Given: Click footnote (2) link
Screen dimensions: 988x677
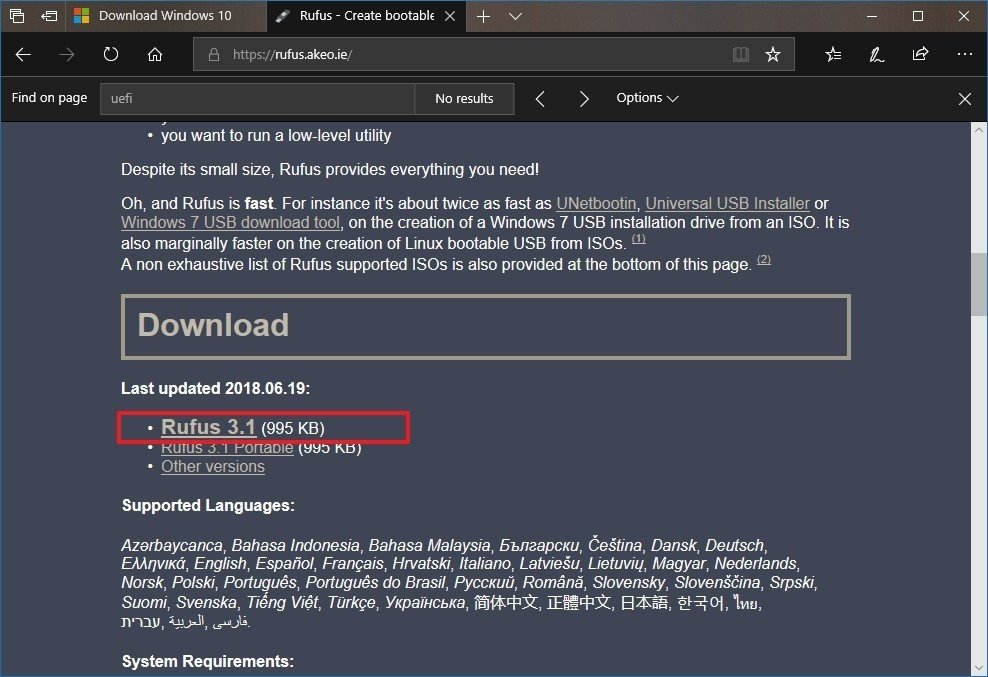Looking at the screenshot, I should (764, 260).
